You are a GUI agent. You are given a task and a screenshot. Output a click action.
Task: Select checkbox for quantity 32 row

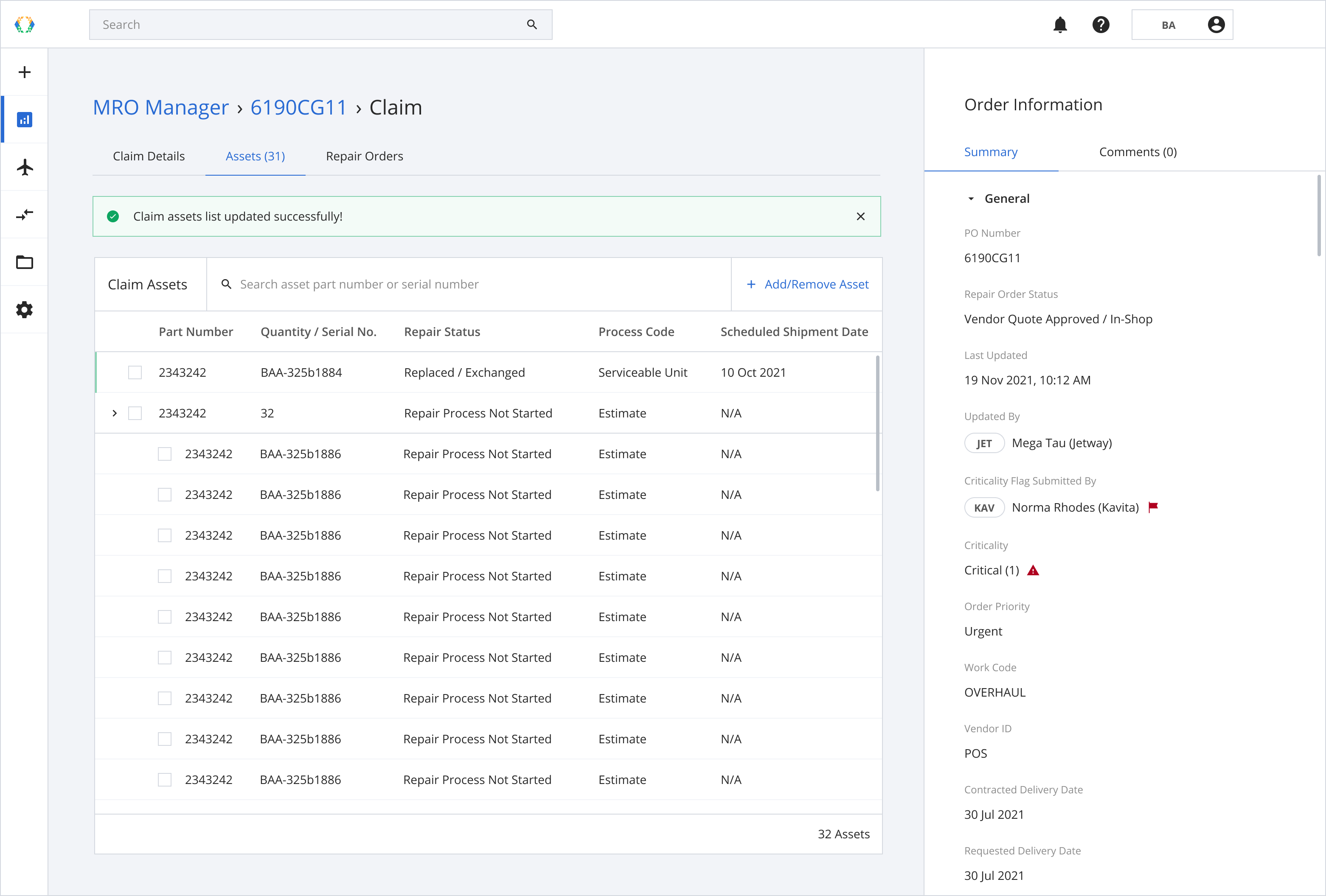click(135, 413)
